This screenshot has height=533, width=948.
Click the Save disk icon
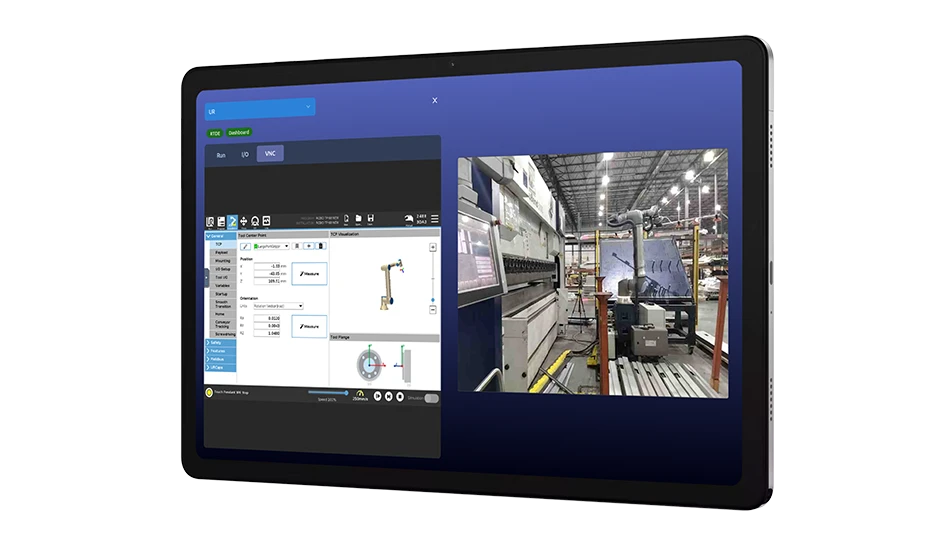[370, 220]
